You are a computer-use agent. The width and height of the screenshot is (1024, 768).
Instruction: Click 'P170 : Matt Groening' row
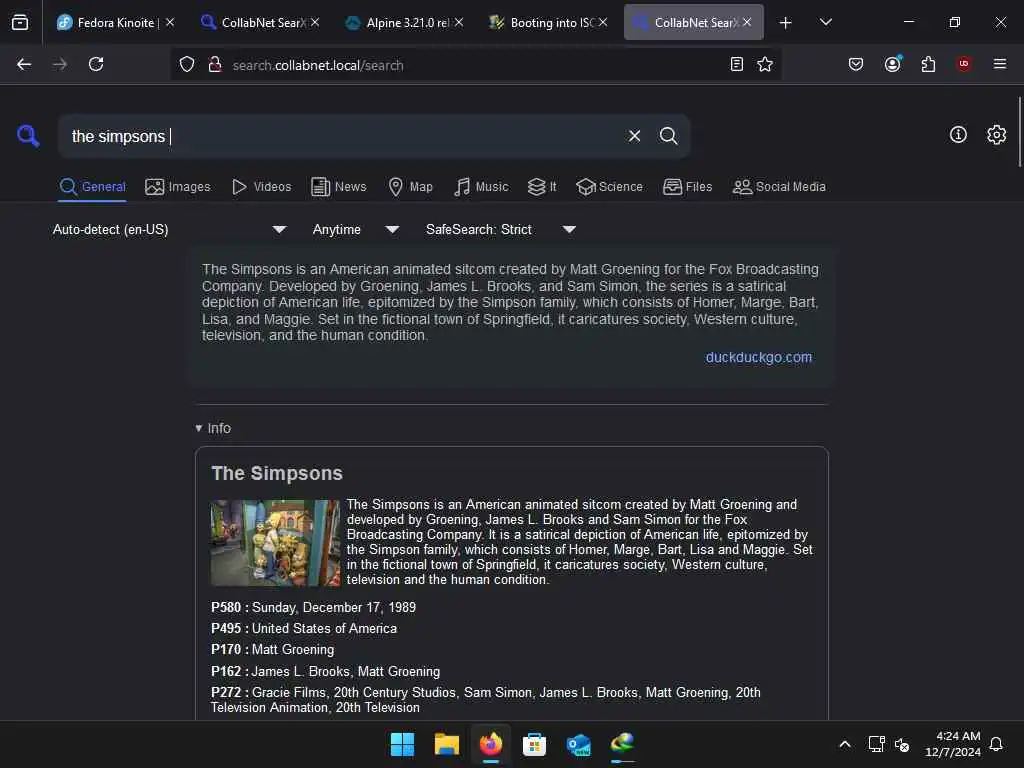[x=272, y=649]
